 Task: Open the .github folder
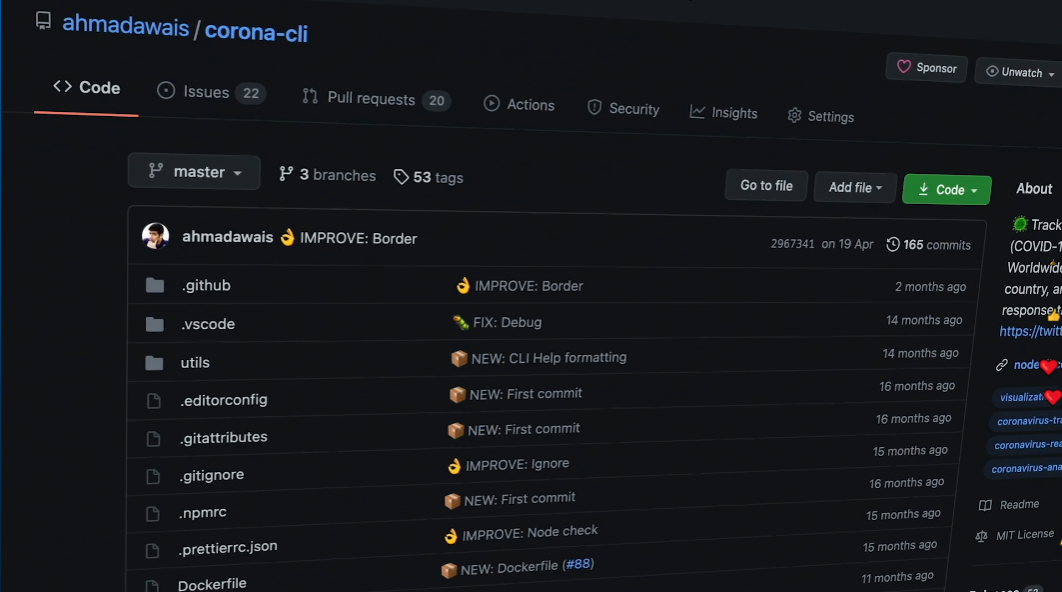click(206, 285)
